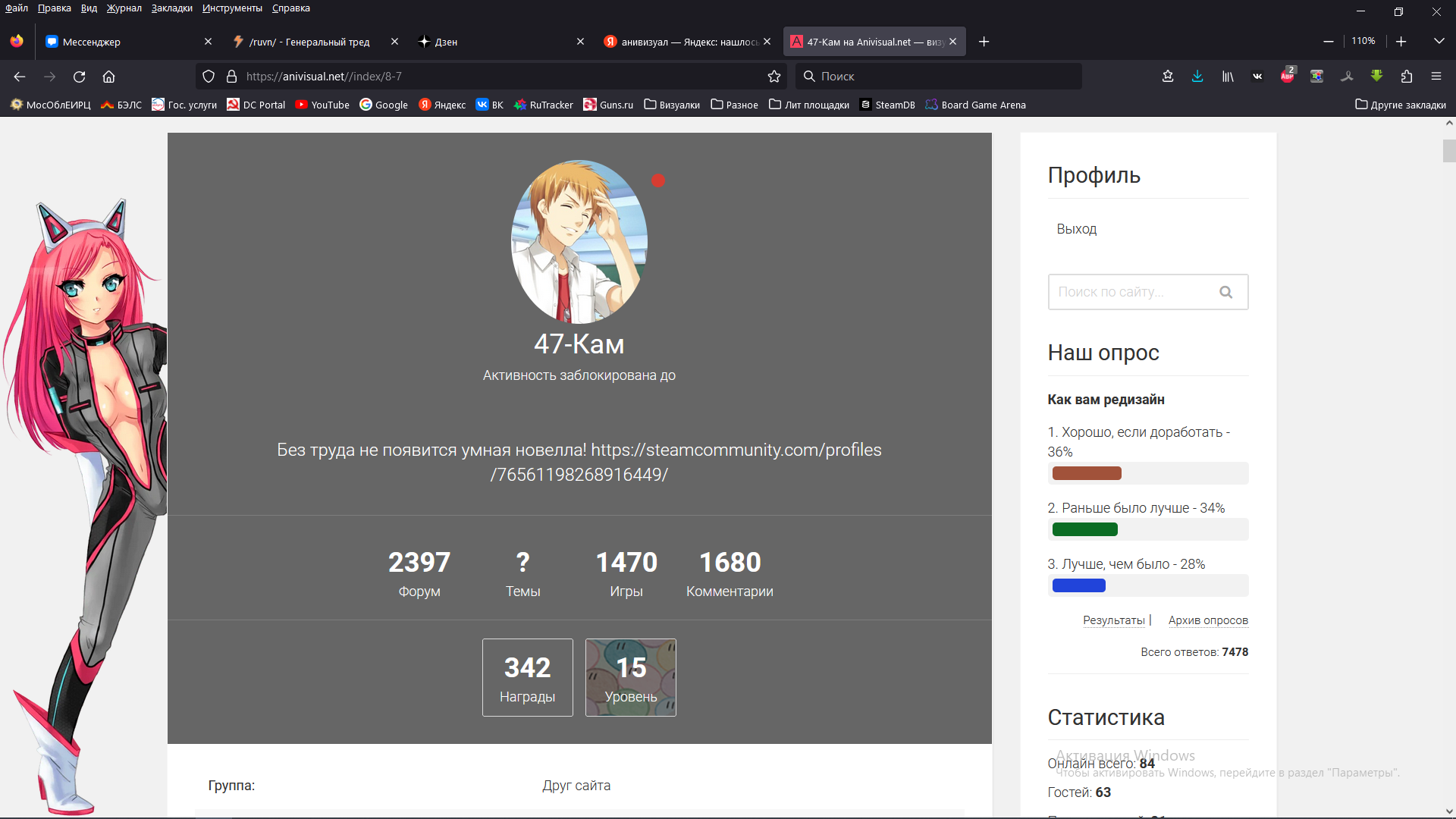
Task: Click the Adblock Plus extension icon
Action: [1287, 76]
